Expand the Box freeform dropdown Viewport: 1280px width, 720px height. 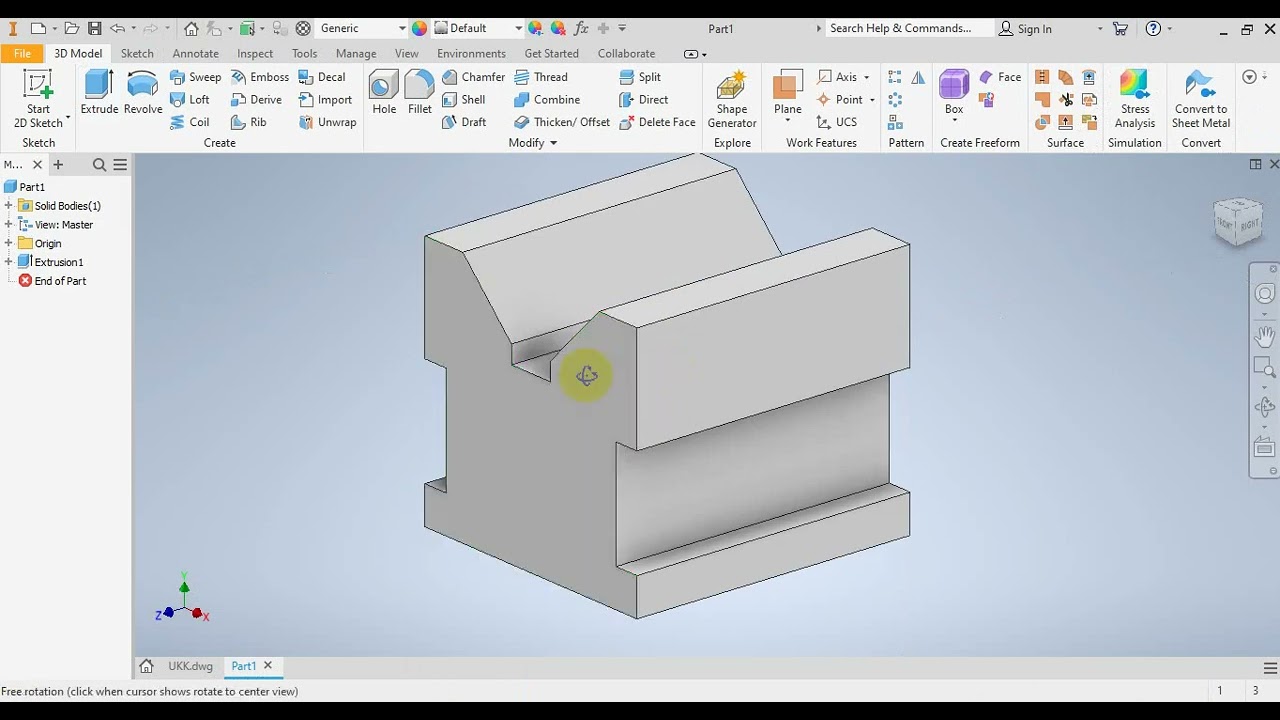(954, 122)
